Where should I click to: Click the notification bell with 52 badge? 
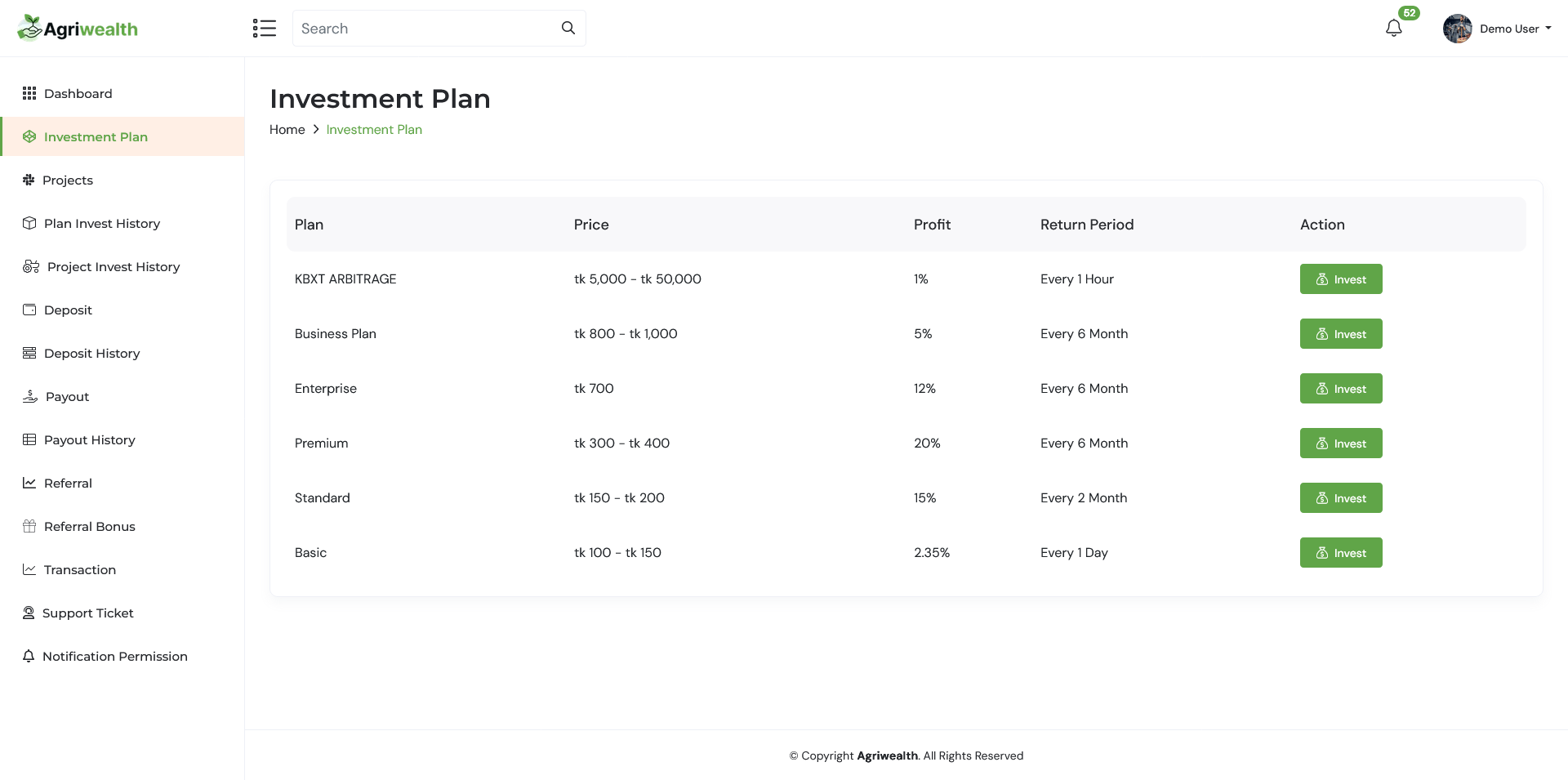pos(1394,27)
